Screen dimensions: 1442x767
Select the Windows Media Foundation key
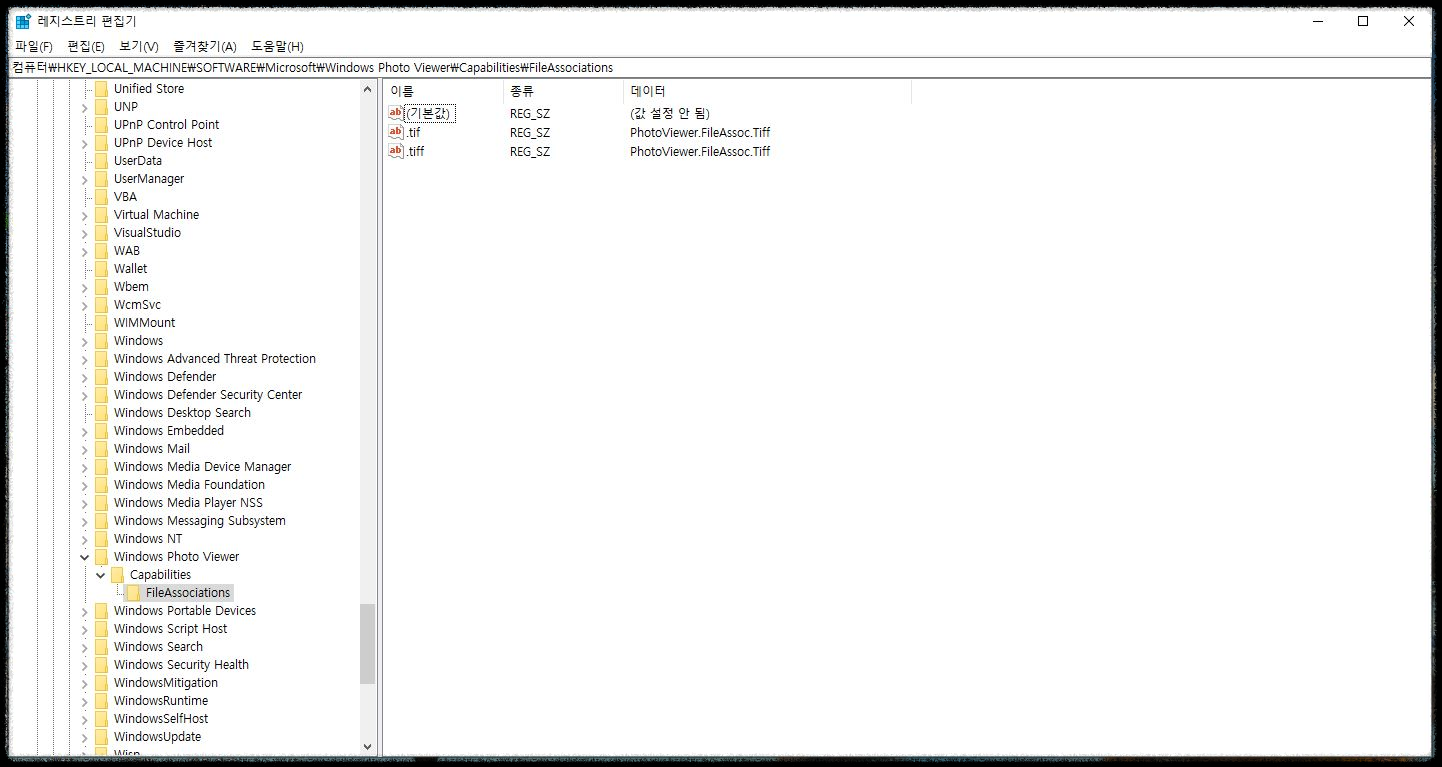click(189, 485)
